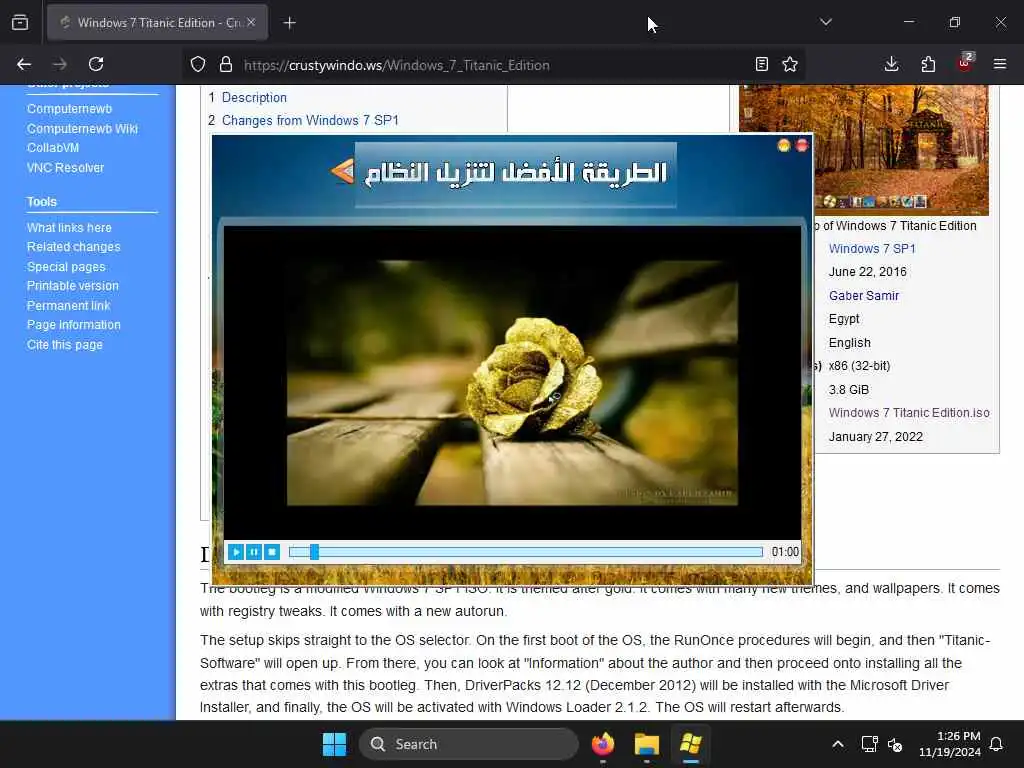Click the browser back arrow
This screenshot has width=1024, height=768.
click(x=24, y=64)
